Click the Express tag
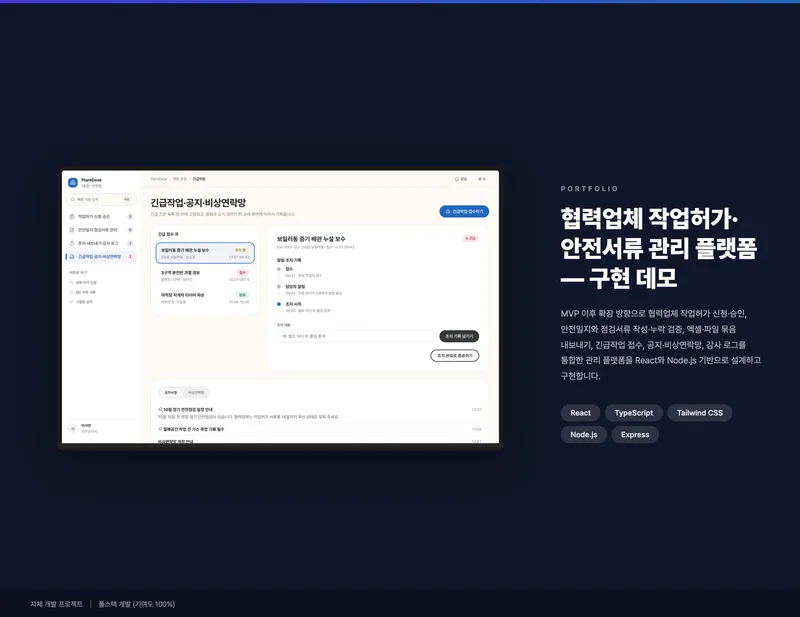This screenshot has height=617, width=800. point(635,435)
